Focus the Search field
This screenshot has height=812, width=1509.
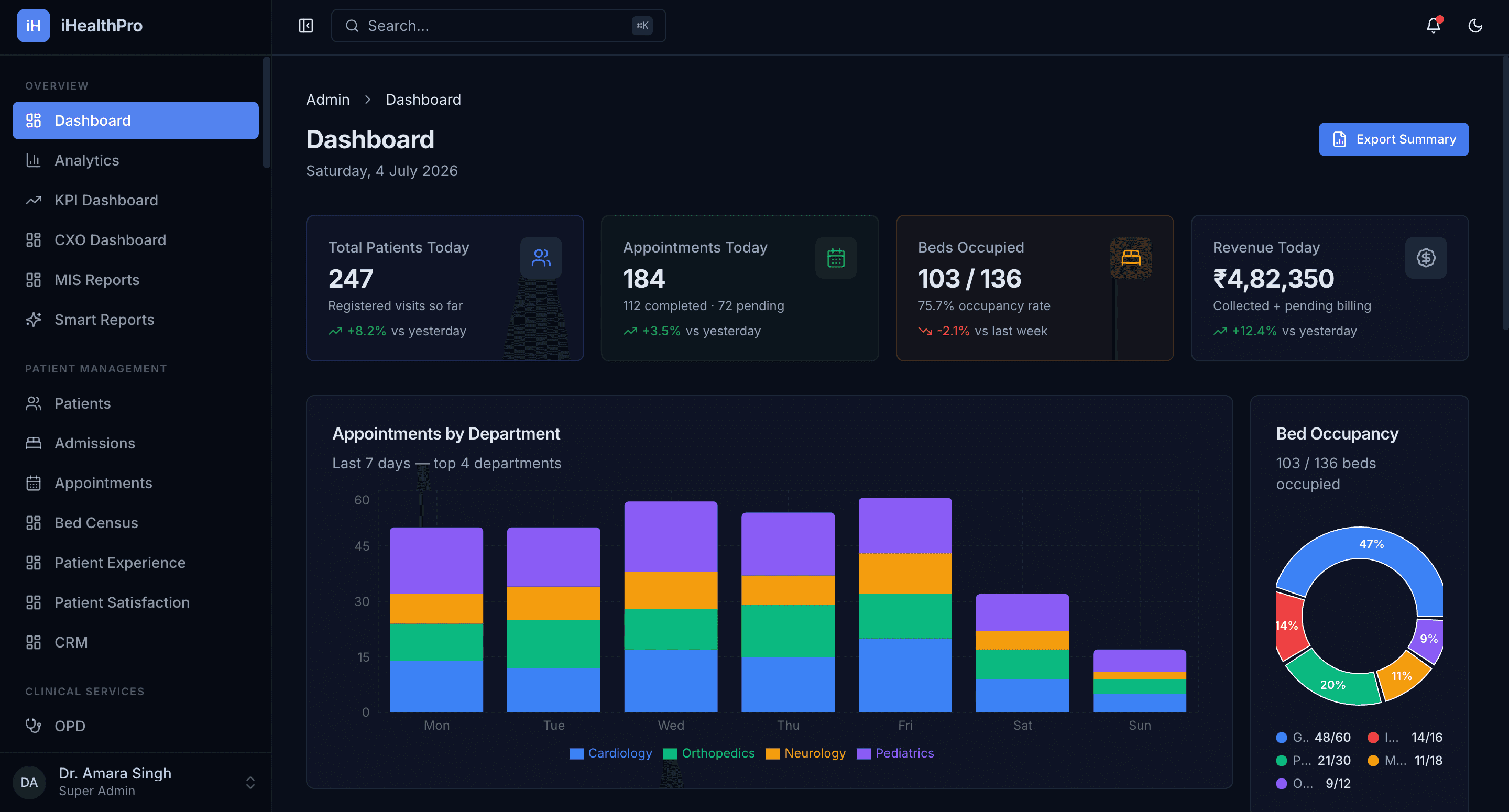click(x=498, y=26)
